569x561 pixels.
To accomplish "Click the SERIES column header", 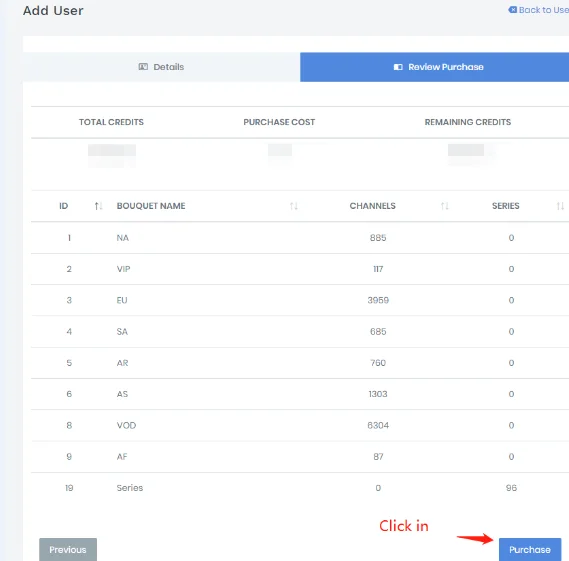I will click(x=505, y=206).
